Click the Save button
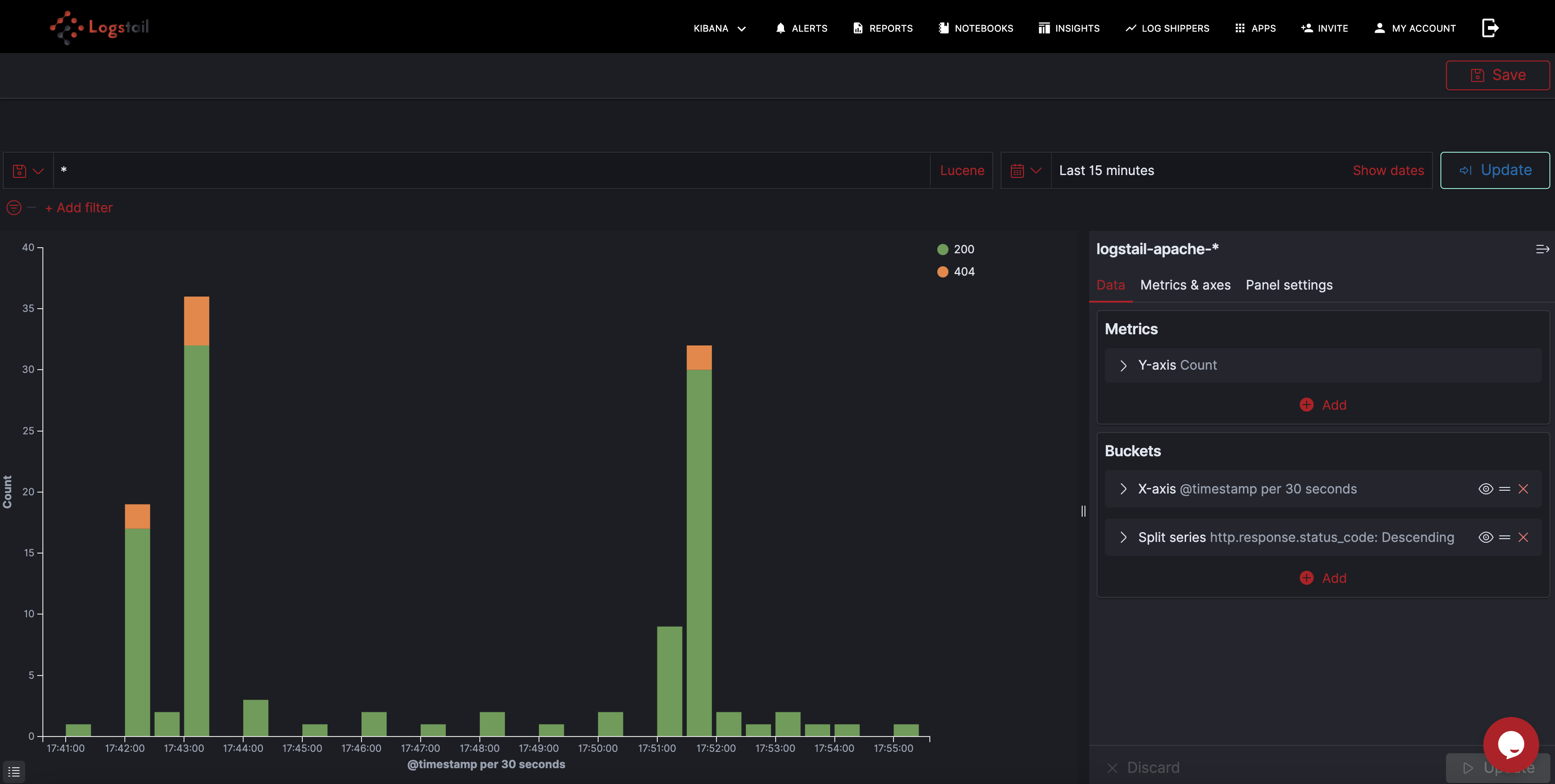The width and height of the screenshot is (1555, 784). point(1497,75)
